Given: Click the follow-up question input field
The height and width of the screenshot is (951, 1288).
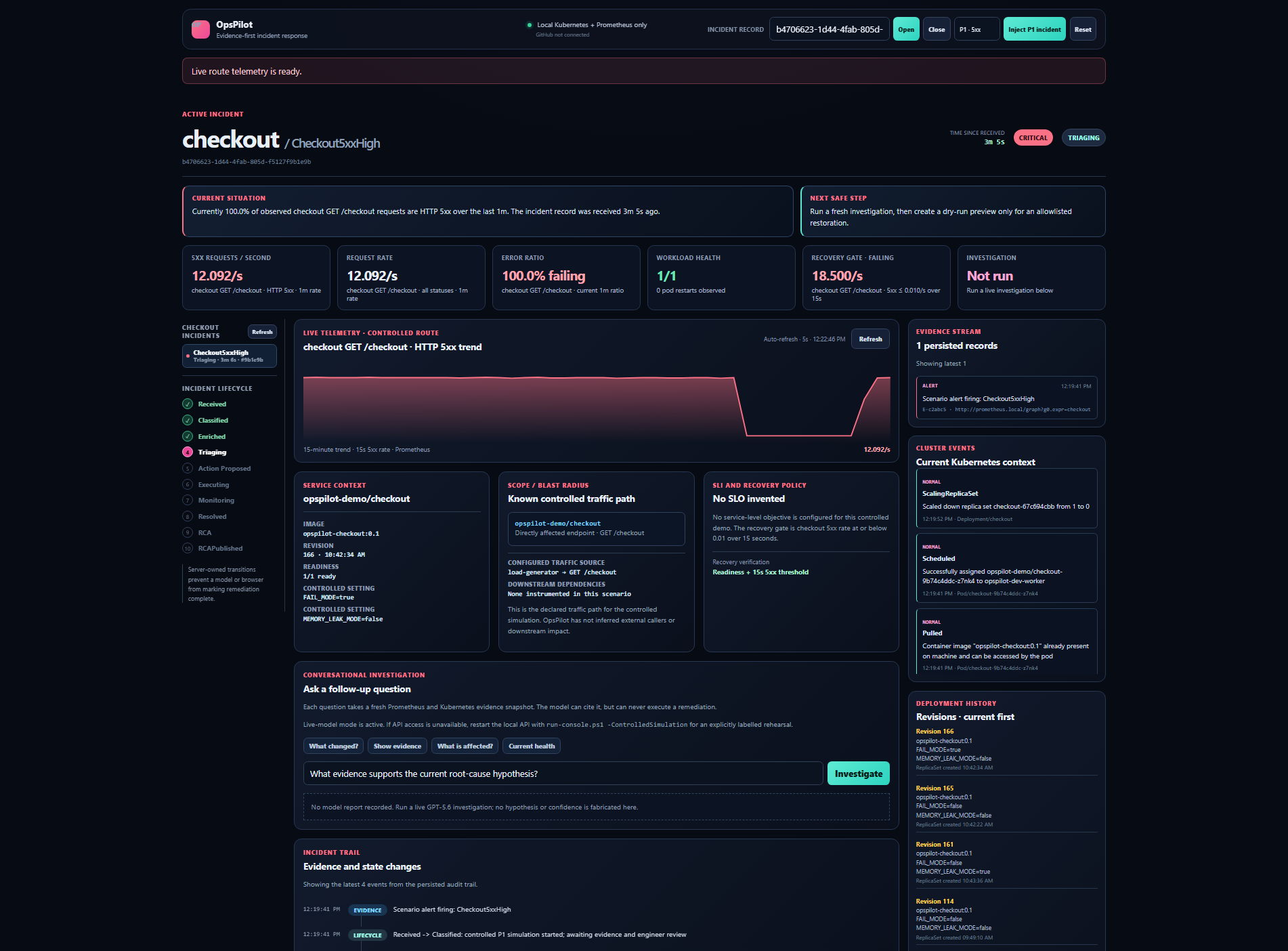Looking at the screenshot, I should (563, 774).
